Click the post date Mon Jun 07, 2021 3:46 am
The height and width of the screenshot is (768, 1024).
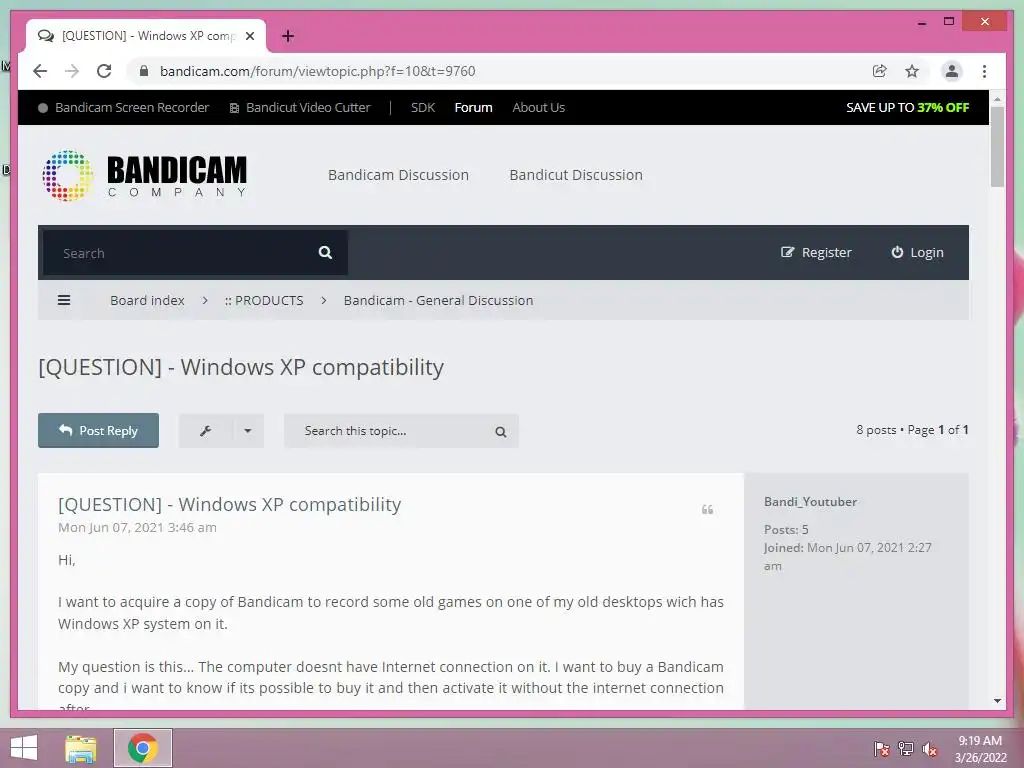(x=137, y=528)
